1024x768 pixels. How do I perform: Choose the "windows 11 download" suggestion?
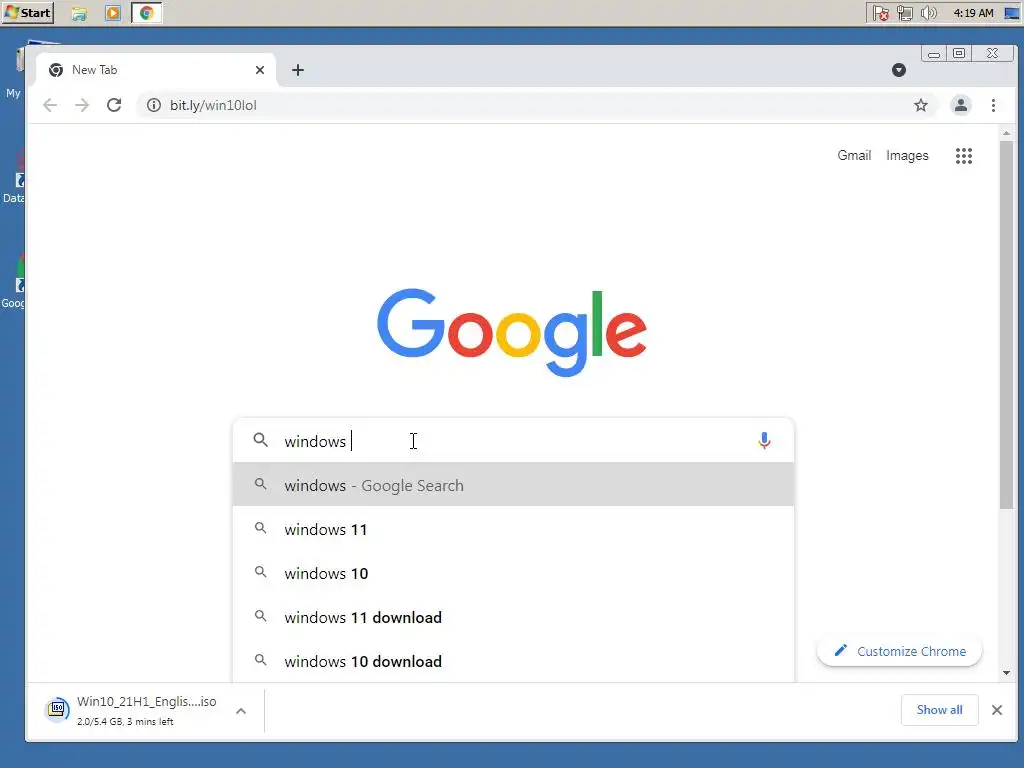click(513, 617)
